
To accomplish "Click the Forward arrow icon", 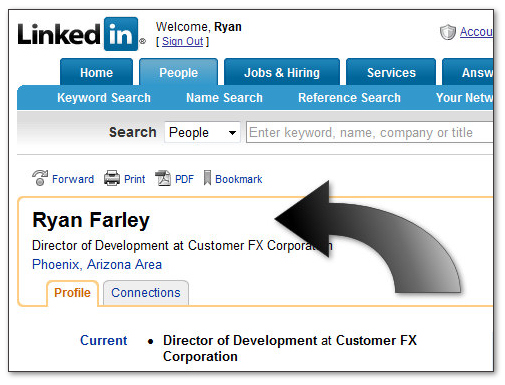I will coord(40,178).
